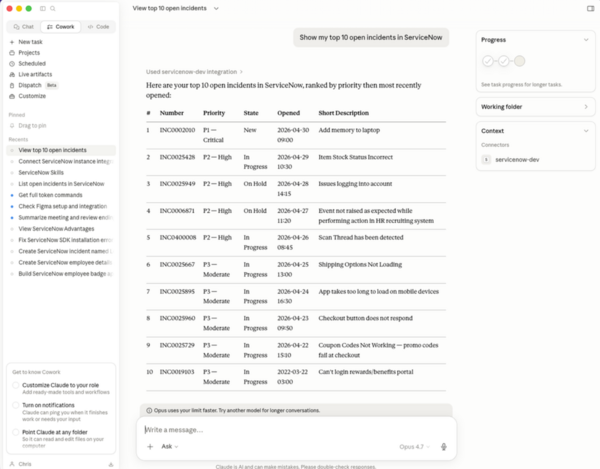Collapse the Progress panel

(586, 40)
